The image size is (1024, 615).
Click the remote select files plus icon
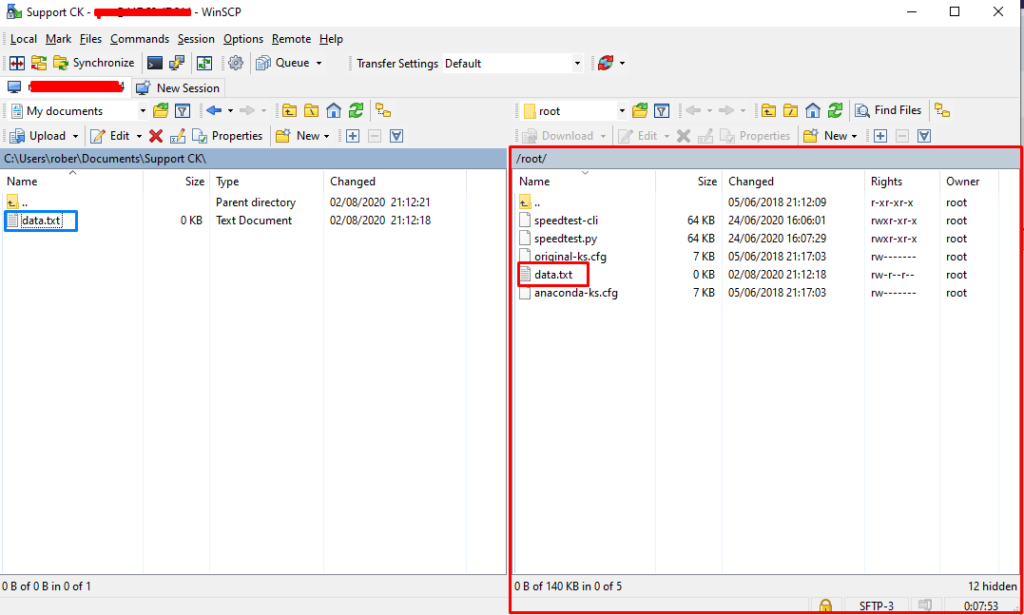click(880, 136)
